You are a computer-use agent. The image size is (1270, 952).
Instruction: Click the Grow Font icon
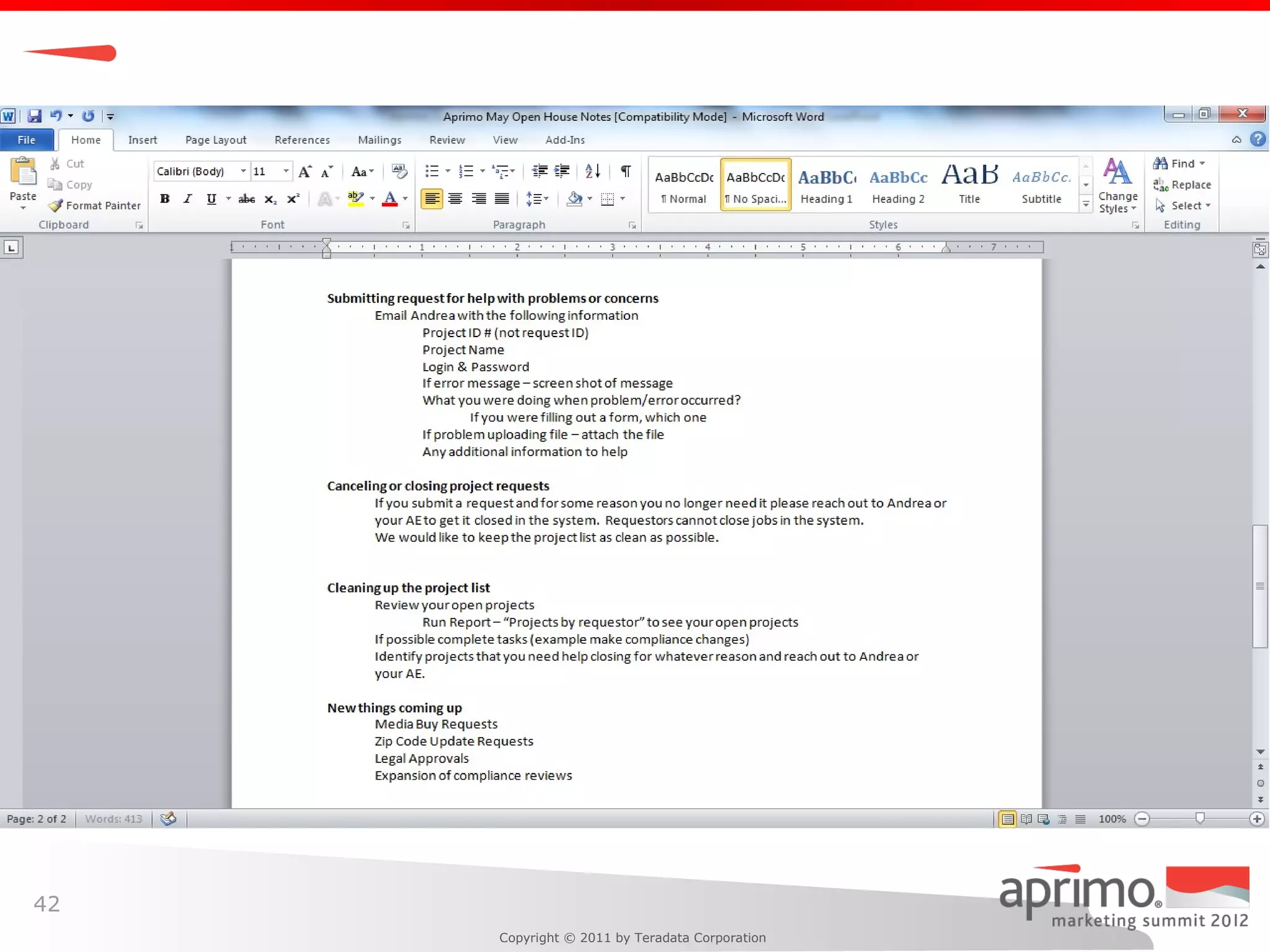pyautogui.click(x=304, y=172)
